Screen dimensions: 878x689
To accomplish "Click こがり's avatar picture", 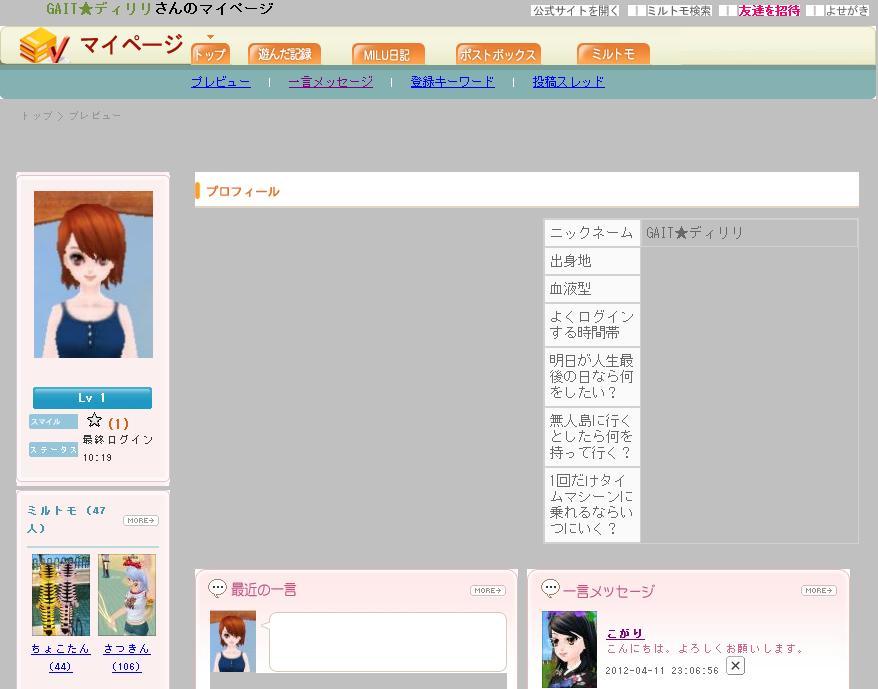I will coord(569,649).
